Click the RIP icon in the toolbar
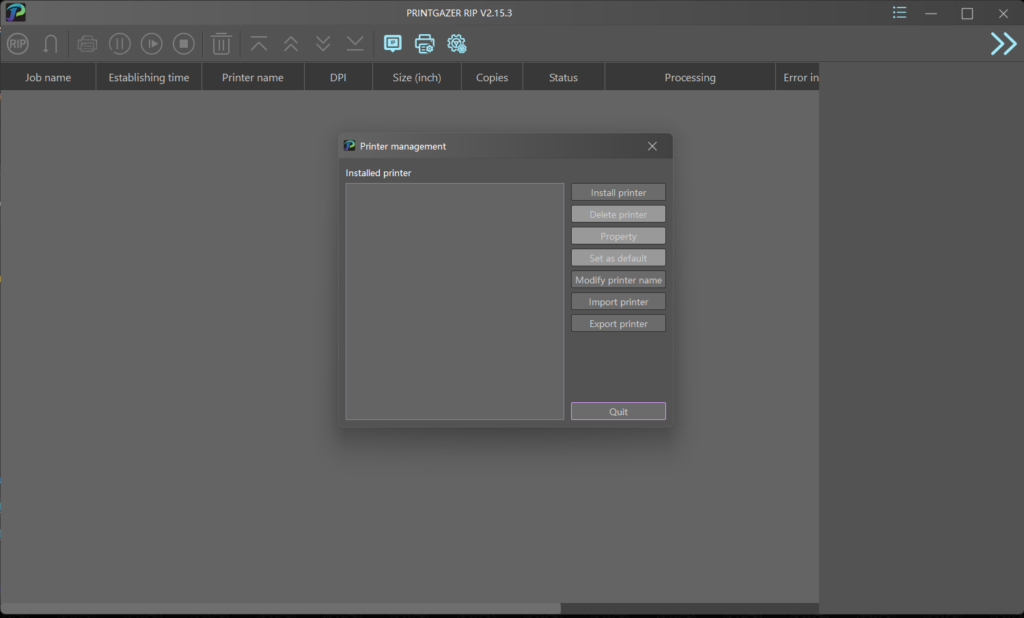1024x618 pixels. click(x=18, y=44)
